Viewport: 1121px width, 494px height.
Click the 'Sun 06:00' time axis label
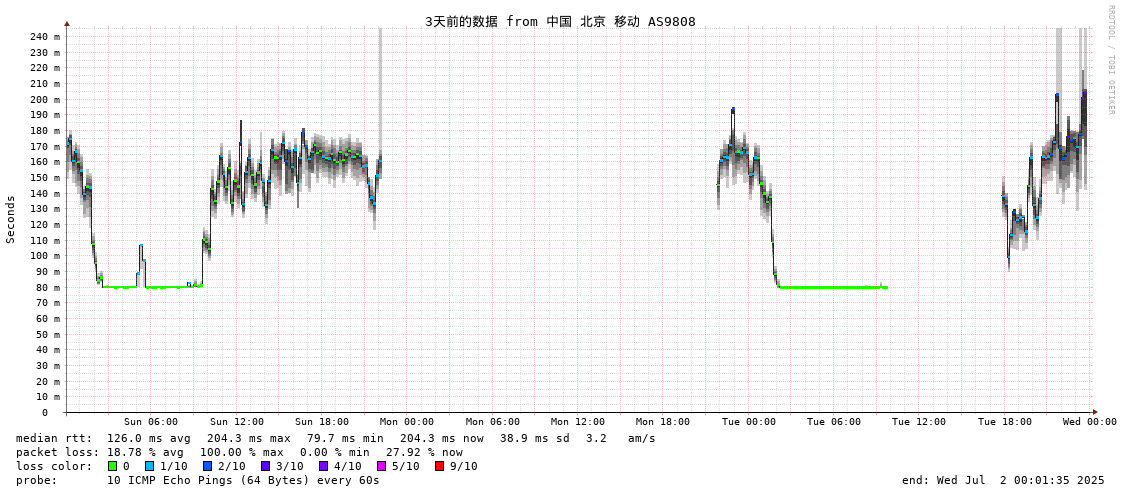click(x=151, y=422)
